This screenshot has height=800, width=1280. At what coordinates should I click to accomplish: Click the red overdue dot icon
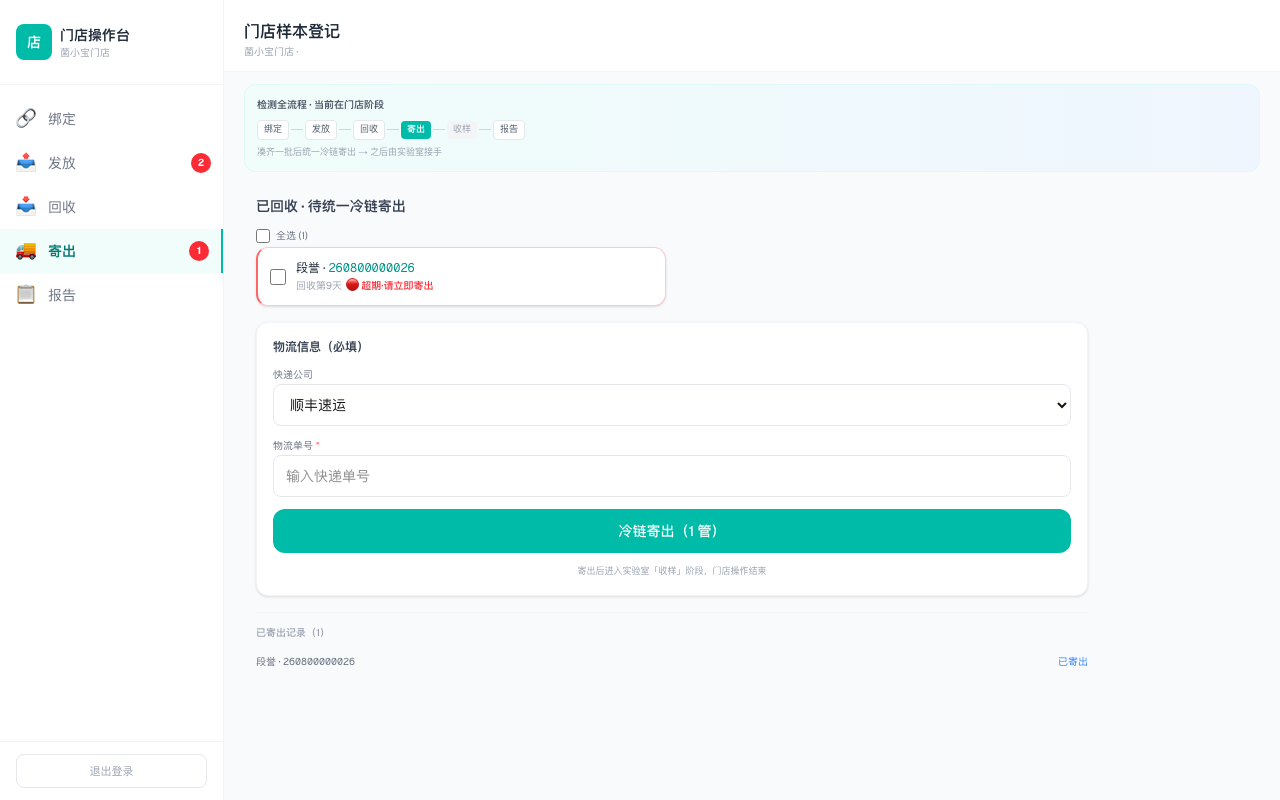tap(352, 285)
